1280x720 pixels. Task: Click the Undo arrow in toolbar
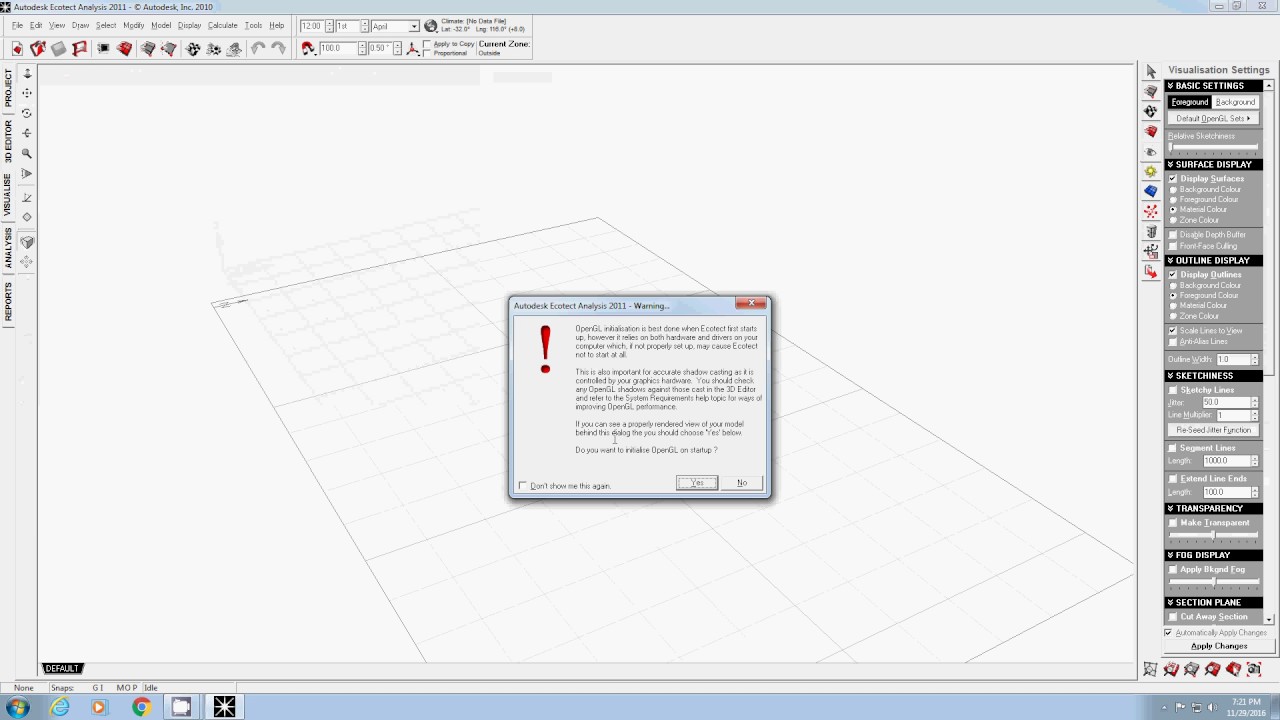(259, 48)
